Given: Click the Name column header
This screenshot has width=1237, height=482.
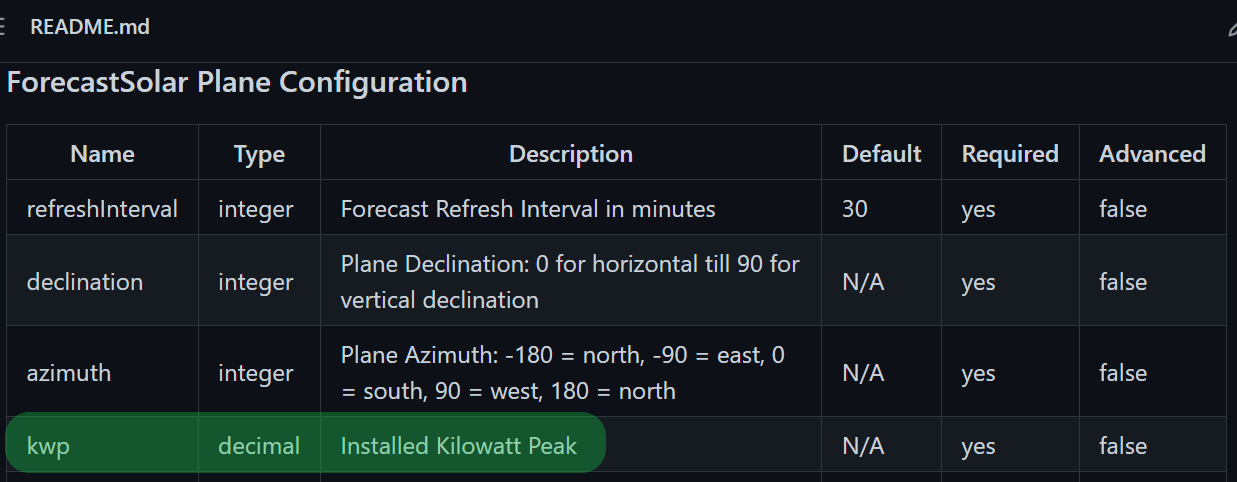Looking at the screenshot, I should click(102, 154).
